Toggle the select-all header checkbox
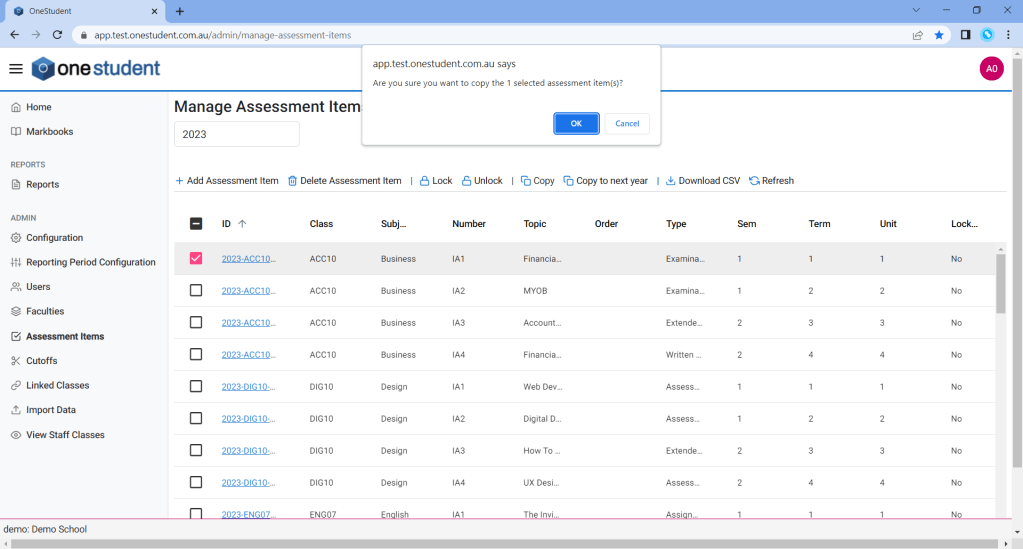1023x549 pixels. tap(196, 224)
